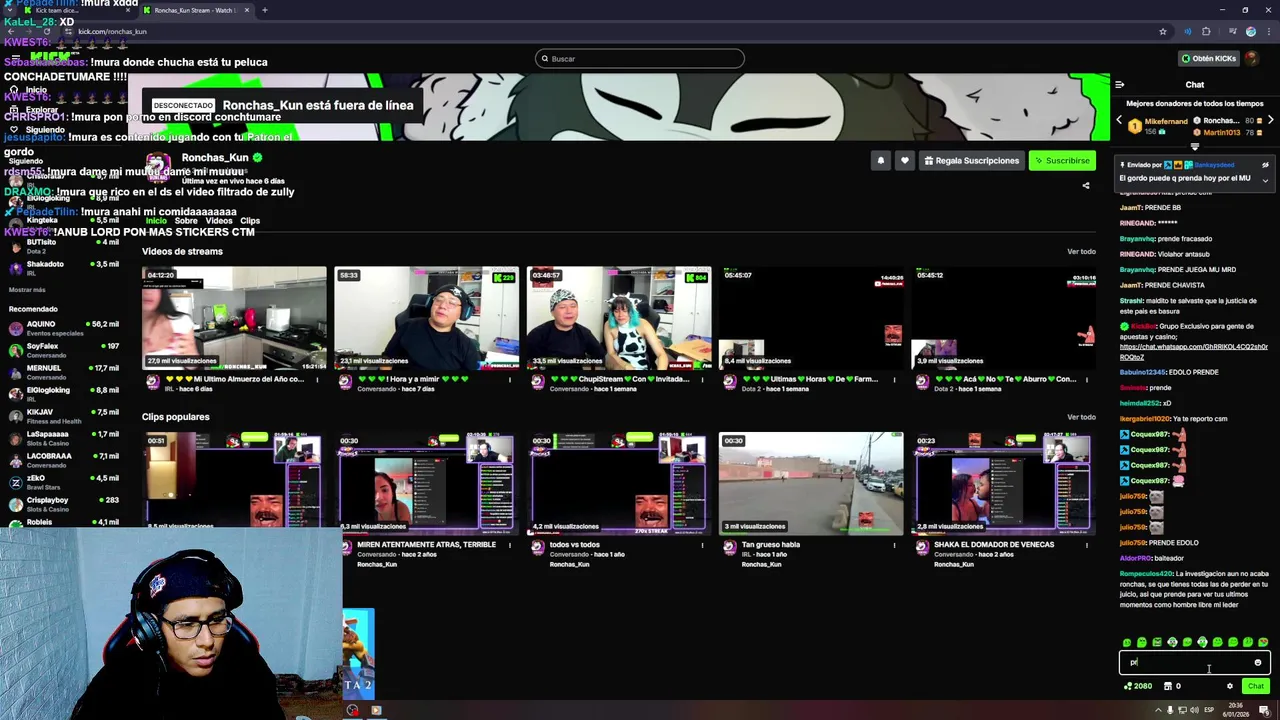Viewport: 1280px width, 720px height.
Task: Open Shakadoto followed channel in sidebar
Action: [x=64, y=268]
